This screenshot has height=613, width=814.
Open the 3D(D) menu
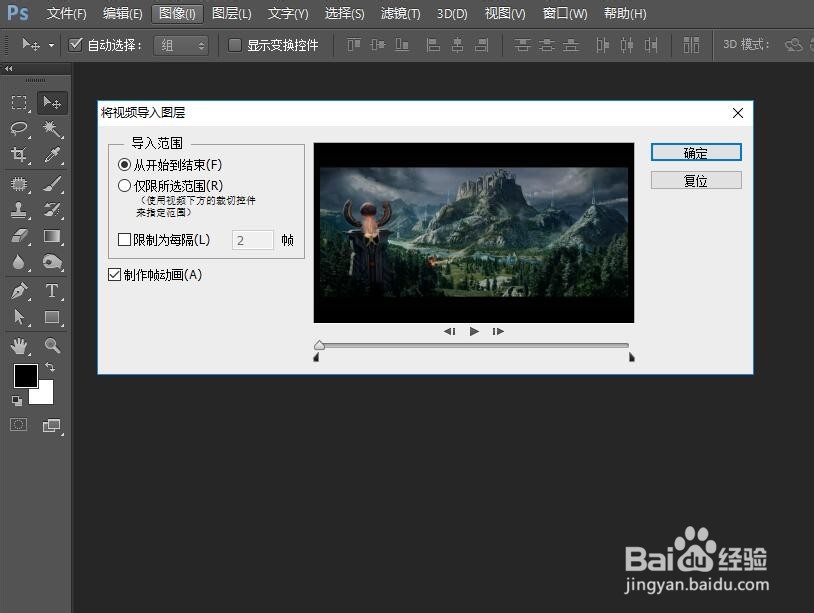(x=452, y=13)
